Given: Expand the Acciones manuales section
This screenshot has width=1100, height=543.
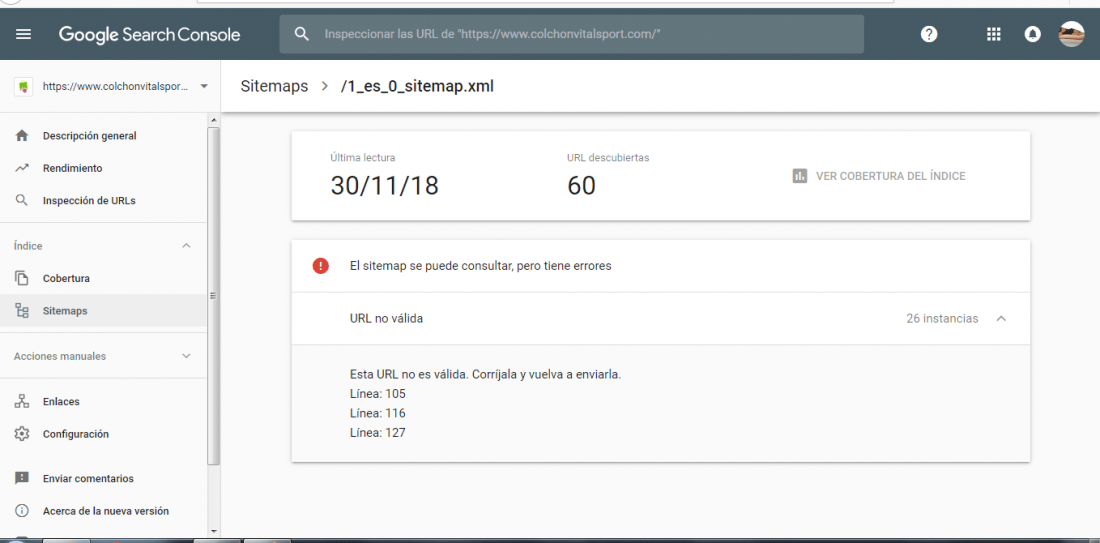Looking at the screenshot, I should pos(186,356).
